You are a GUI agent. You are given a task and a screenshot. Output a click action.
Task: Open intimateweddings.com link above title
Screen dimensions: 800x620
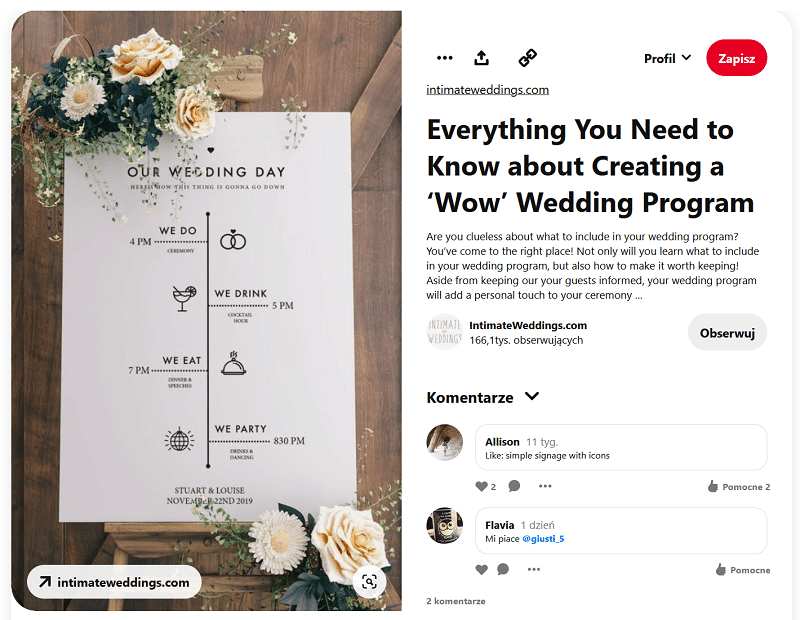[x=487, y=90]
